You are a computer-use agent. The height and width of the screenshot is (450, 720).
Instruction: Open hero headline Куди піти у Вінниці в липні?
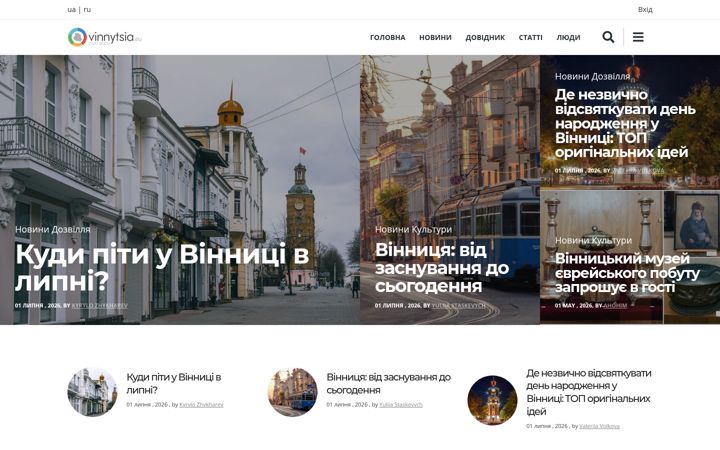coord(162,267)
